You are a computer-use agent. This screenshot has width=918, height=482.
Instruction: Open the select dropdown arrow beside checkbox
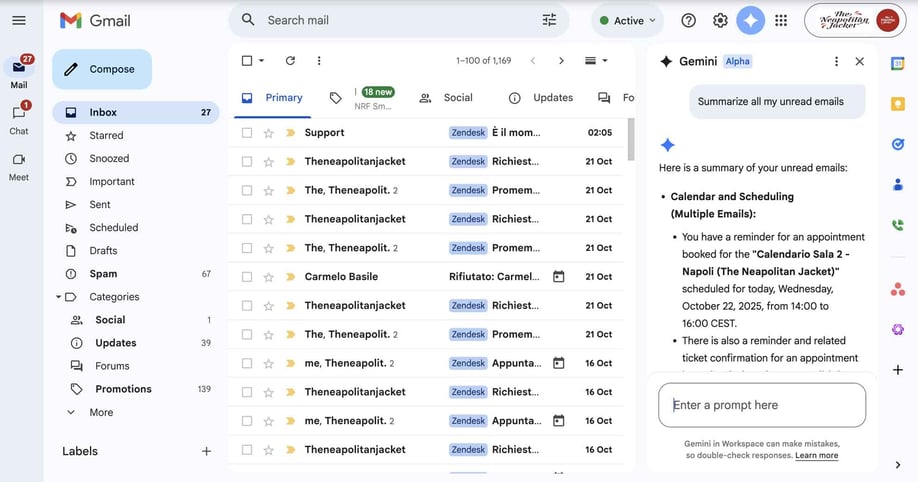click(x=261, y=60)
